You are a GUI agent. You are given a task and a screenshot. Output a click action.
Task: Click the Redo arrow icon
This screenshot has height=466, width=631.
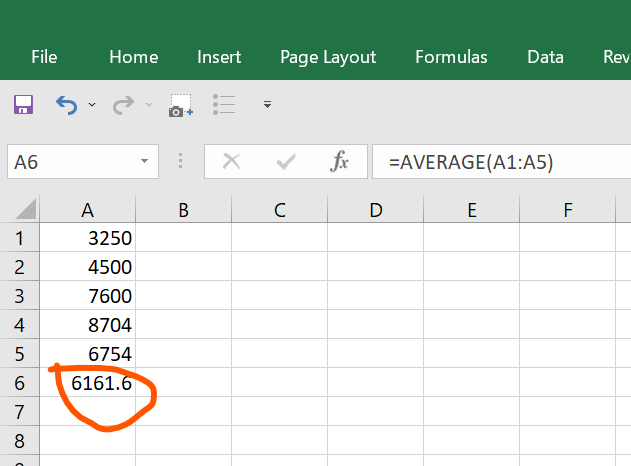click(123, 105)
